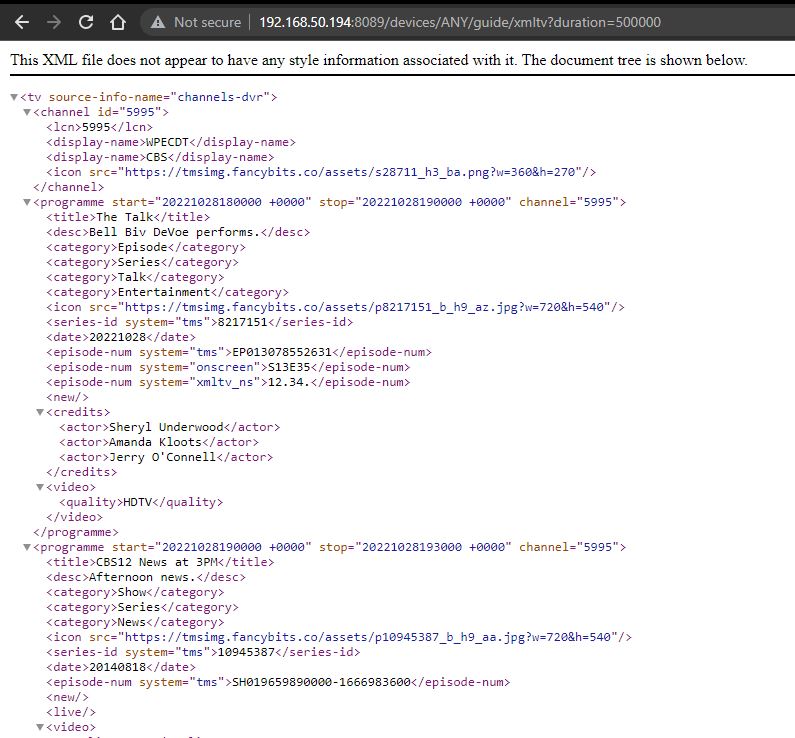Collapse the root tv source-info-name node
Screen dimensions: 795x738
tap(13, 97)
